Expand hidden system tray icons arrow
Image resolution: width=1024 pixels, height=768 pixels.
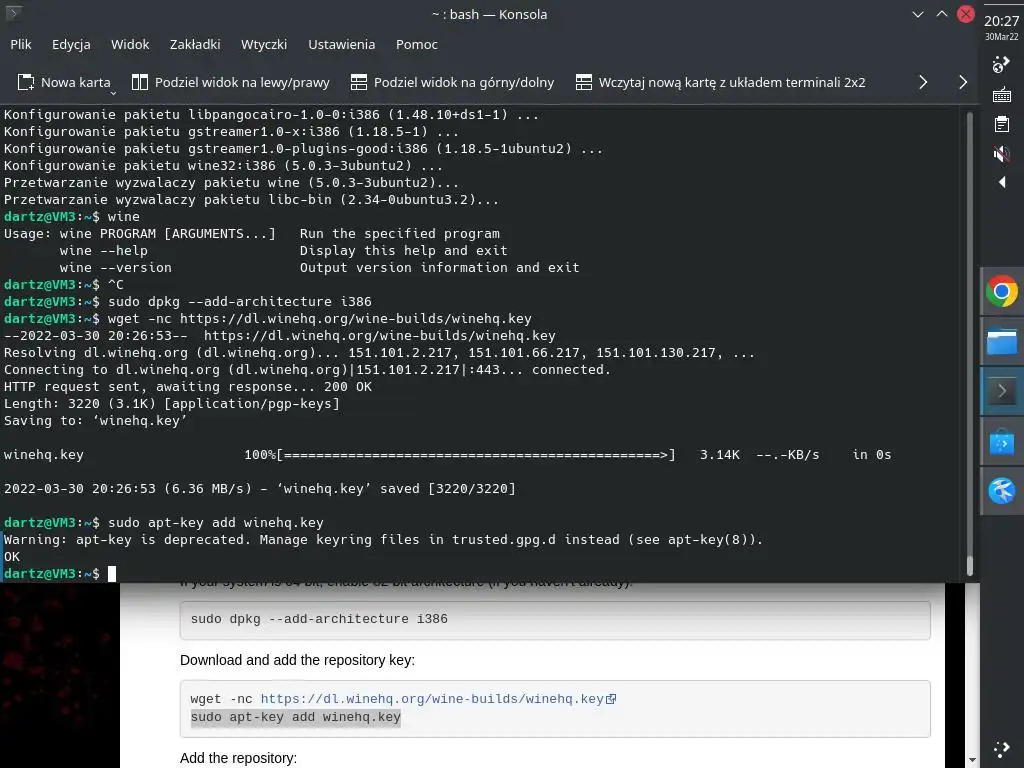[x=1002, y=182]
